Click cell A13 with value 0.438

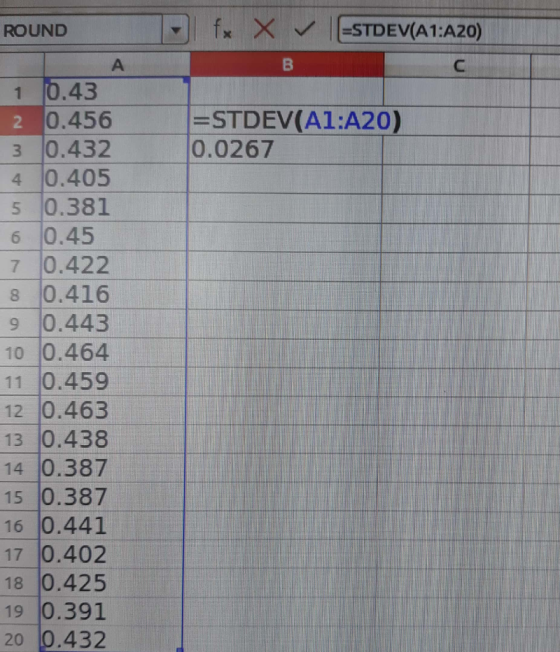point(111,439)
